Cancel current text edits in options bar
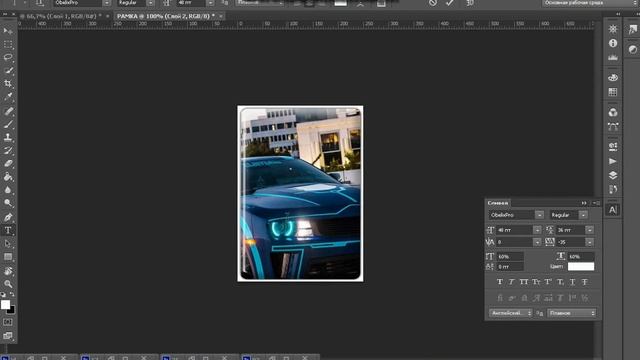This screenshot has height=360, width=640. 433,3
